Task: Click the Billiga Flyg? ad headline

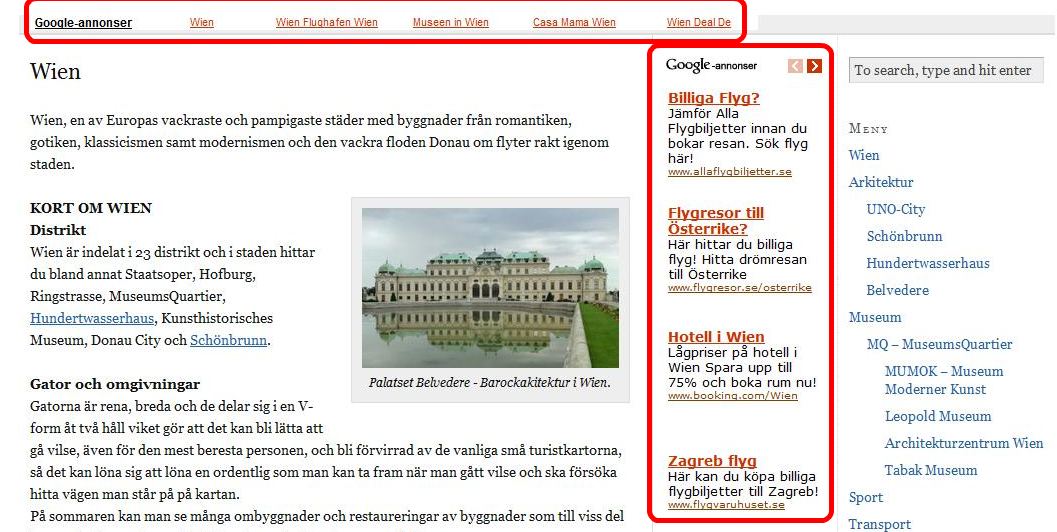Action: tap(714, 98)
